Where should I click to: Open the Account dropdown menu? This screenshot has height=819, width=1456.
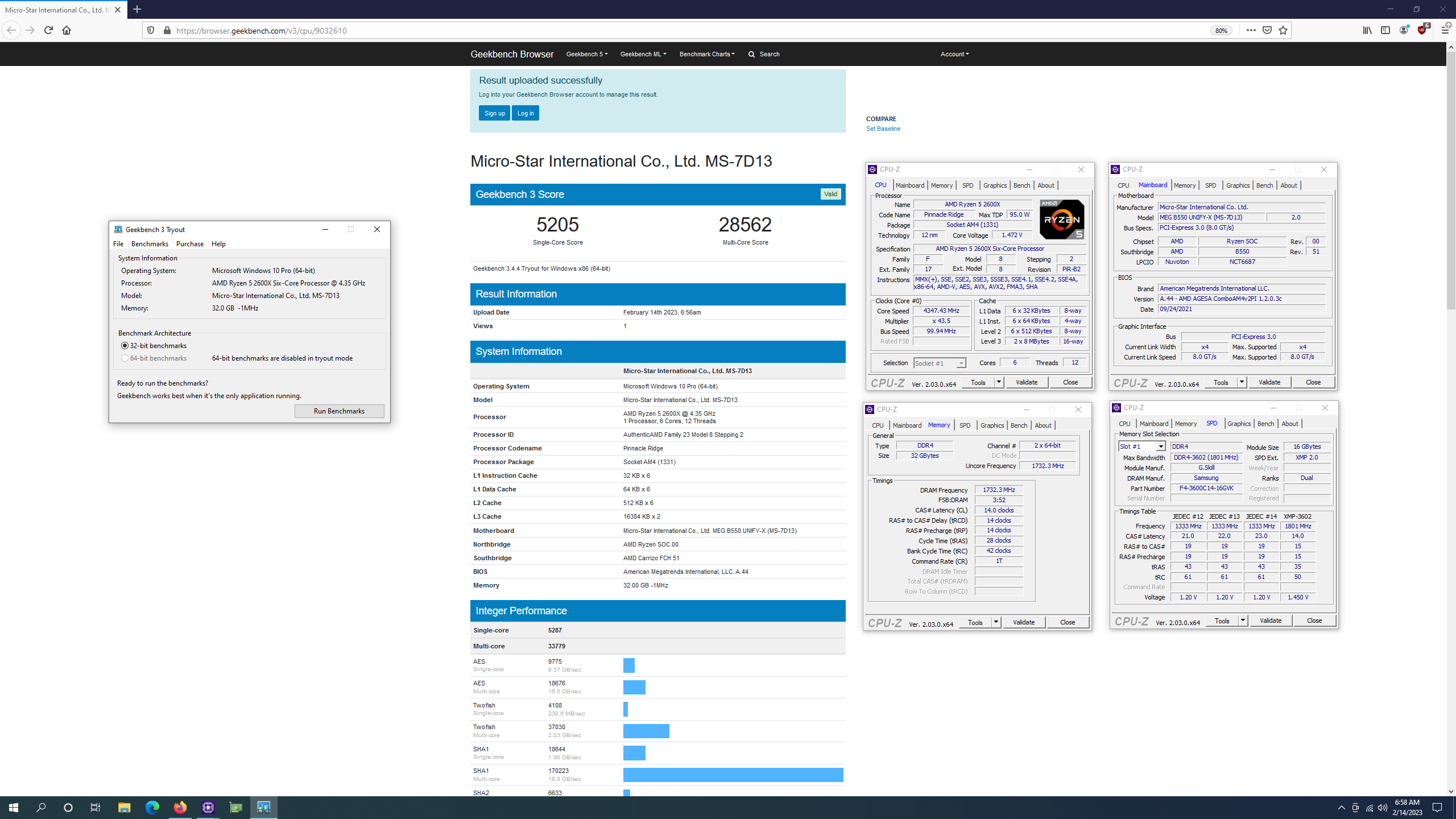click(x=954, y=54)
